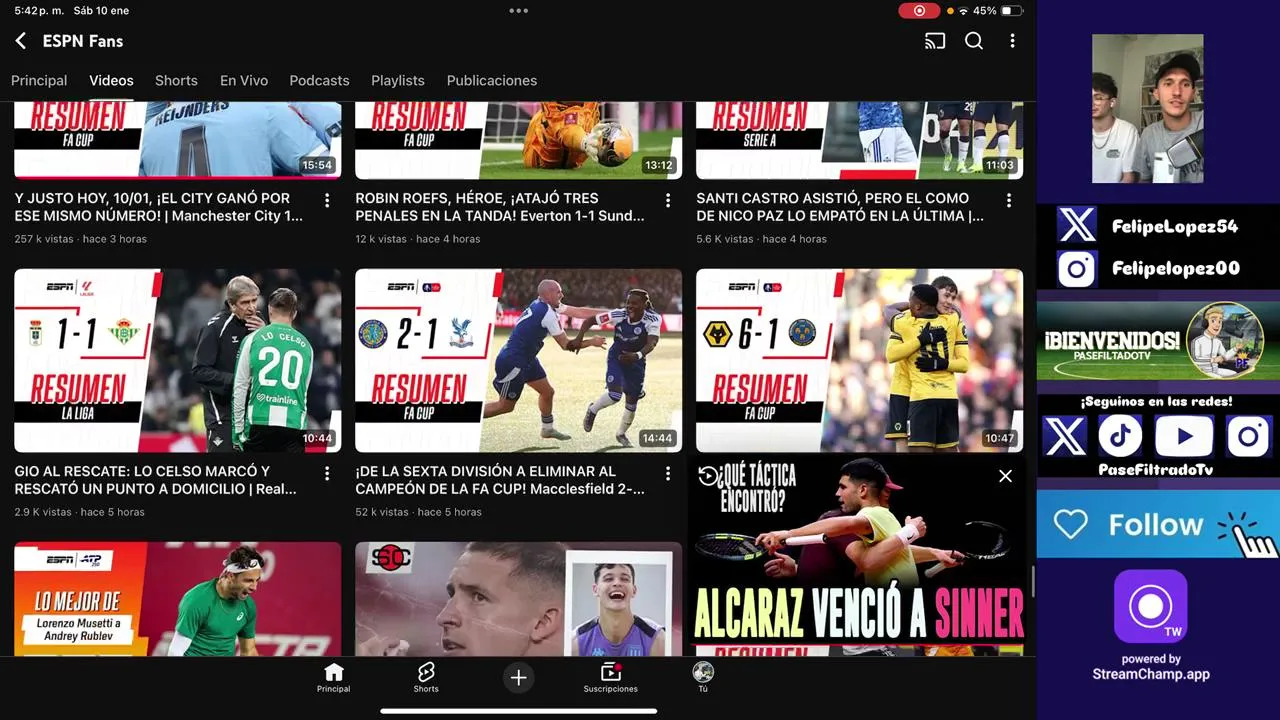The image size is (1280, 720).
Task: Open Suscripciones in the bottom bar
Action: tap(610, 677)
